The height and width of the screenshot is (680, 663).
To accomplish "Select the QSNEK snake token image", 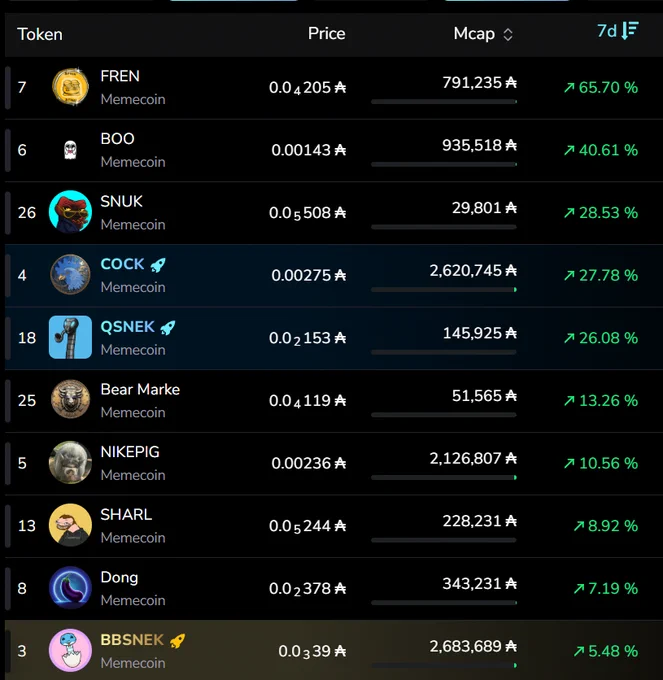I will click(70, 337).
